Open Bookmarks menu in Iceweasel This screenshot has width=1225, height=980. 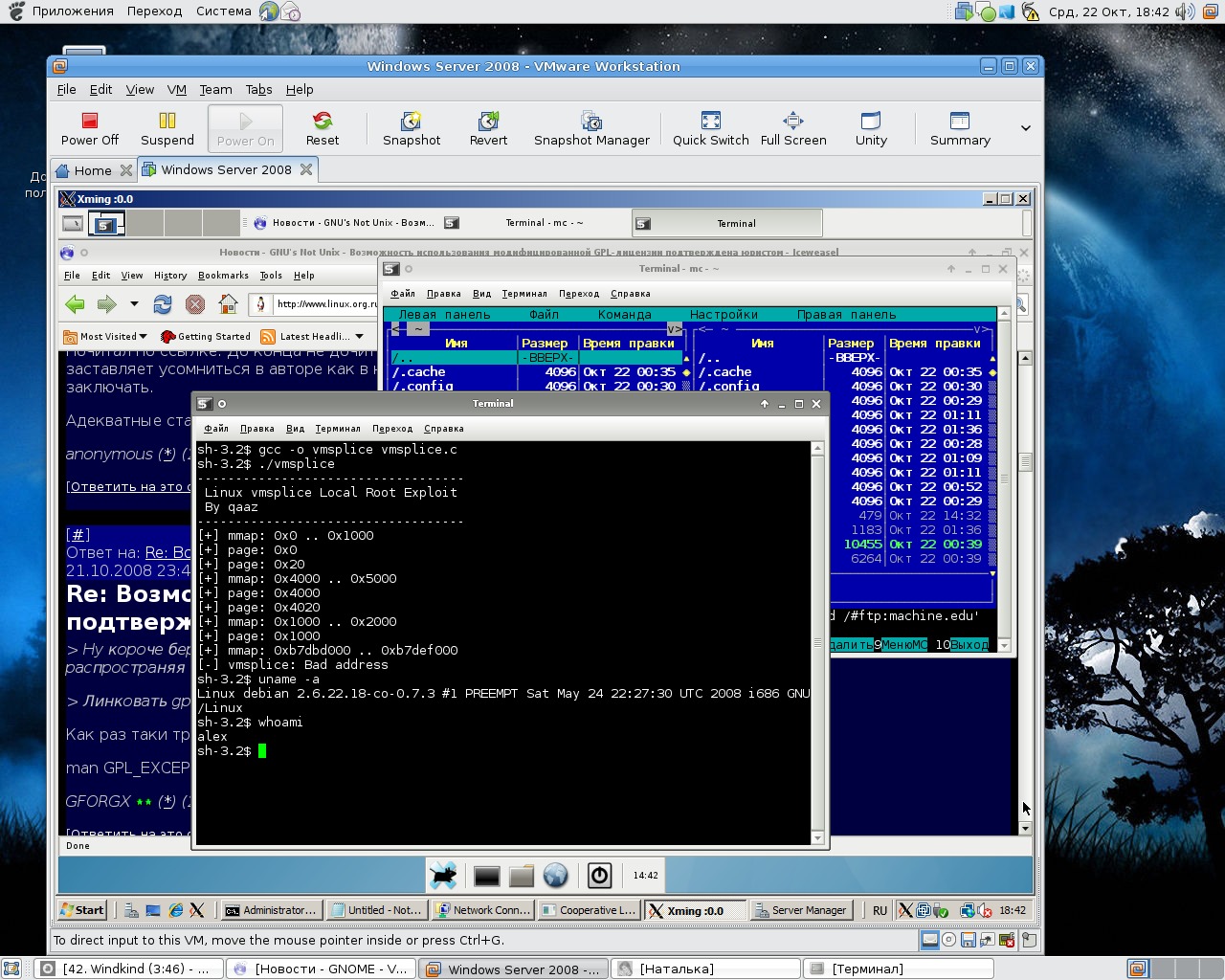click(223, 276)
